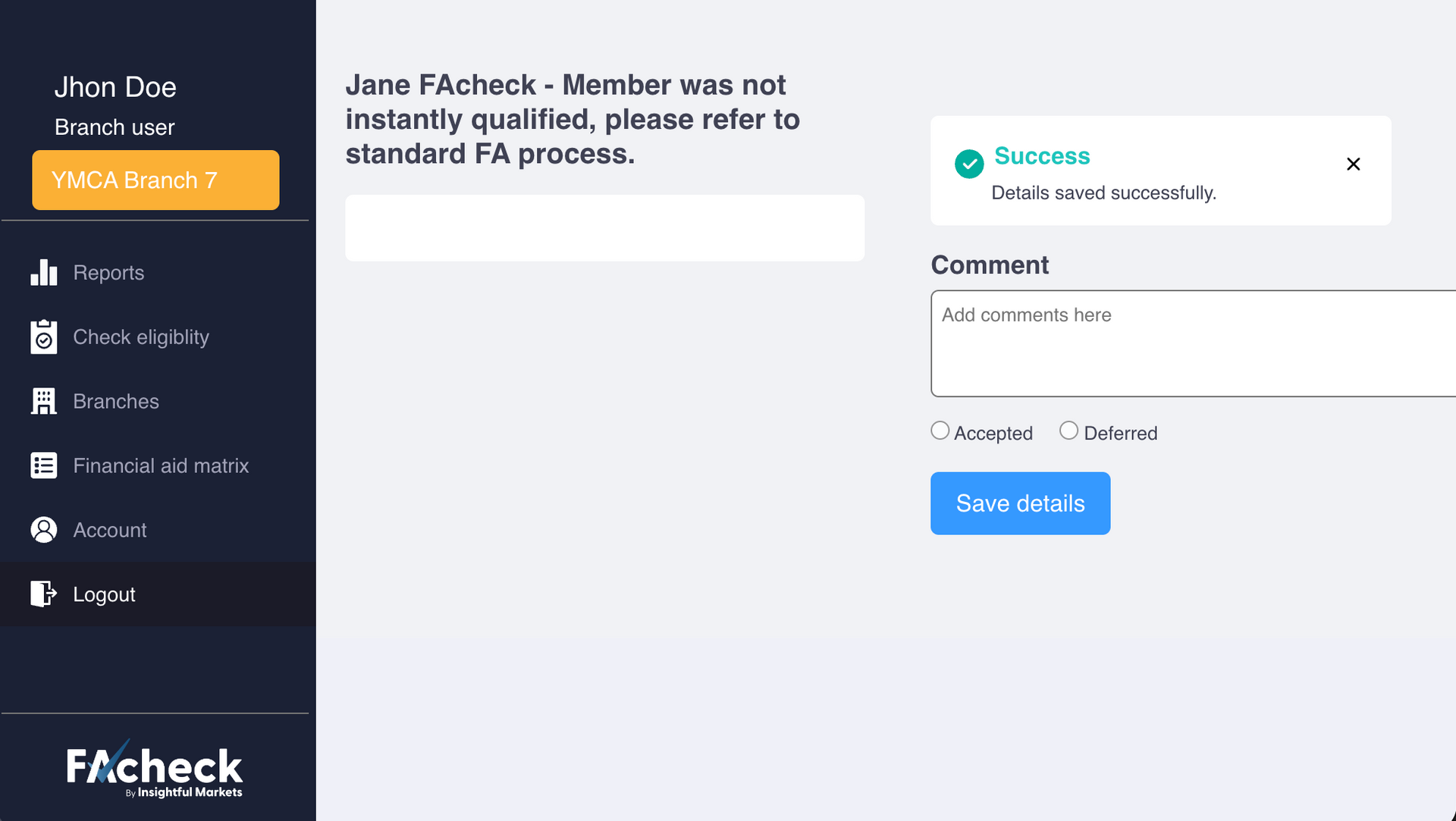The image size is (1456, 821).
Task: Open the Reports menu item
Action: tap(108, 273)
